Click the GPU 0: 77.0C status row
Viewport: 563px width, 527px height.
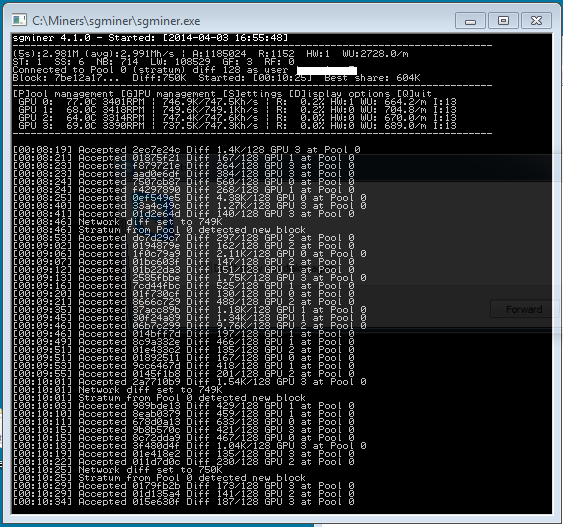[237, 102]
